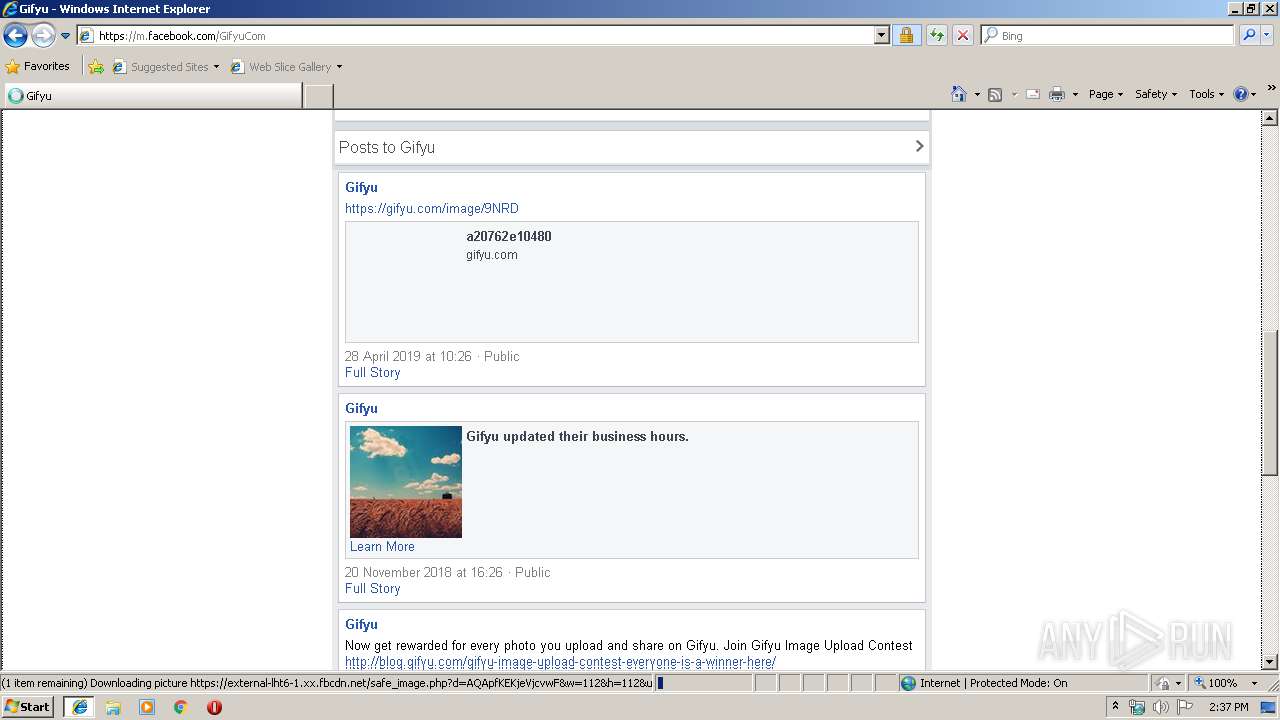
Task: Open the Gifyu author link on first post
Action: click(x=361, y=187)
